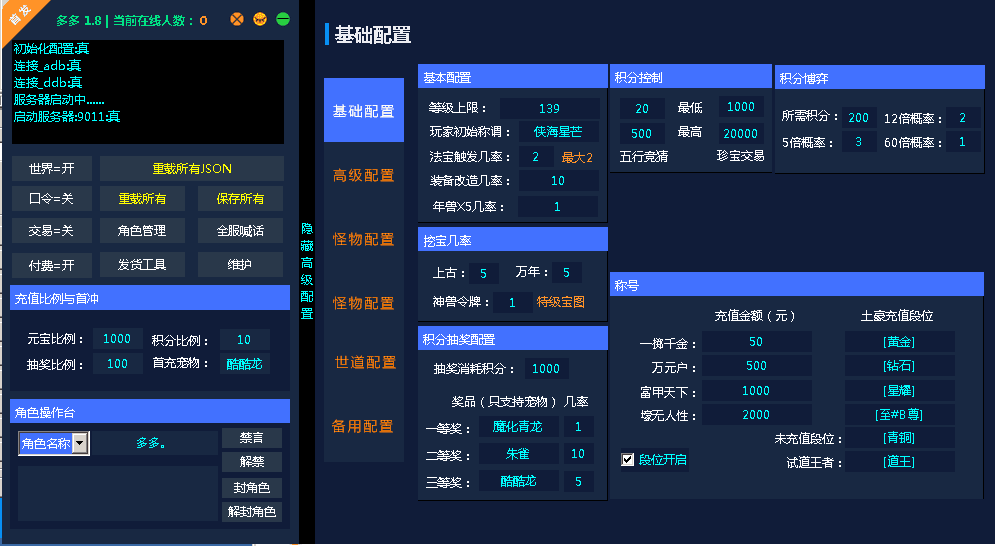Viewport: 995px width, 546px height.
Task: Toggle the 世界=开 switch button
Action: click(x=52, y=168)
